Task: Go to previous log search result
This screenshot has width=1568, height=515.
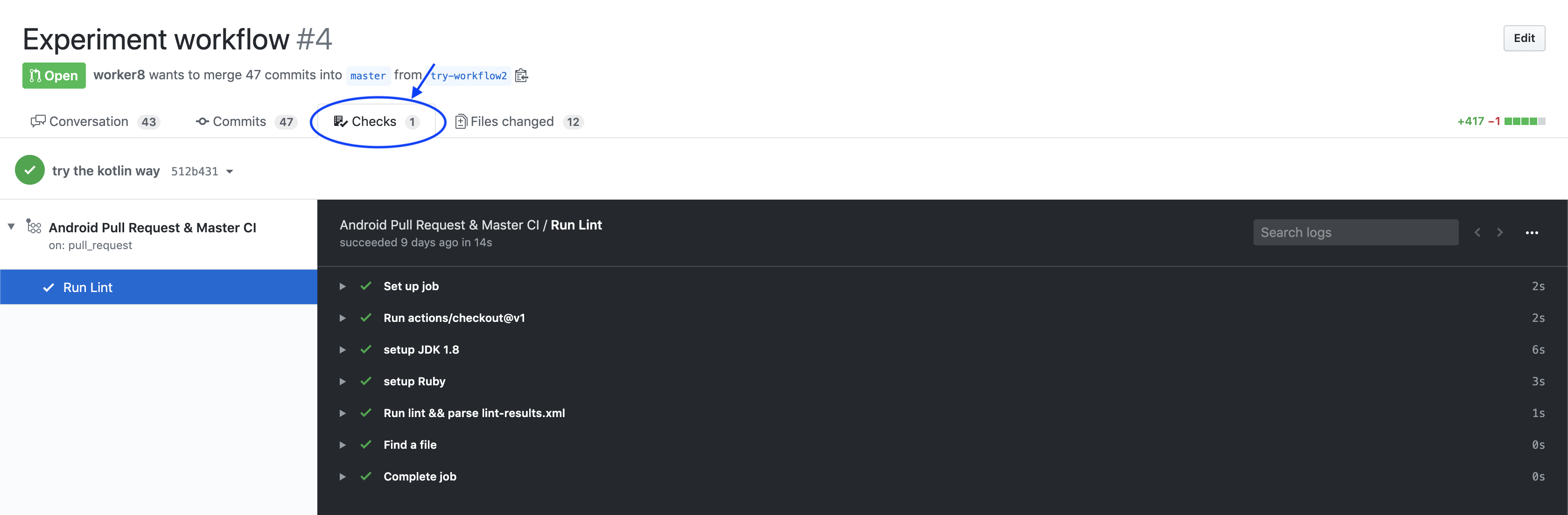Action: (1477, 232)
